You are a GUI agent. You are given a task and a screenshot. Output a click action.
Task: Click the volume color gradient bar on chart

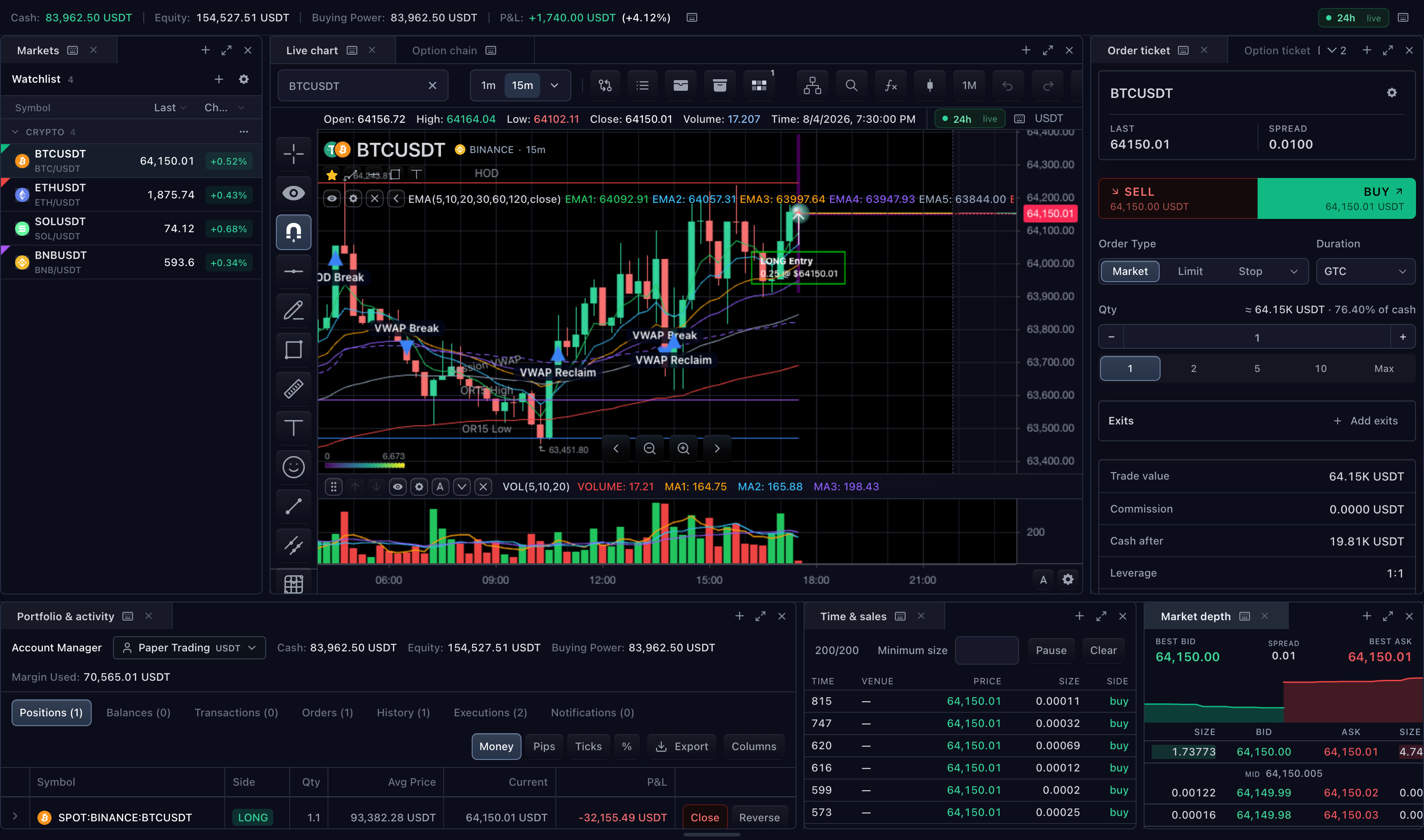tap(364, 465)
